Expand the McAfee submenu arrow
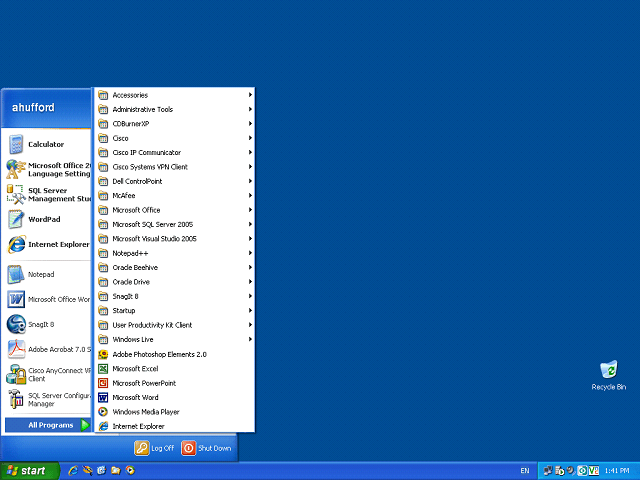This screenshot has height=480, width=640. point(250,196)
